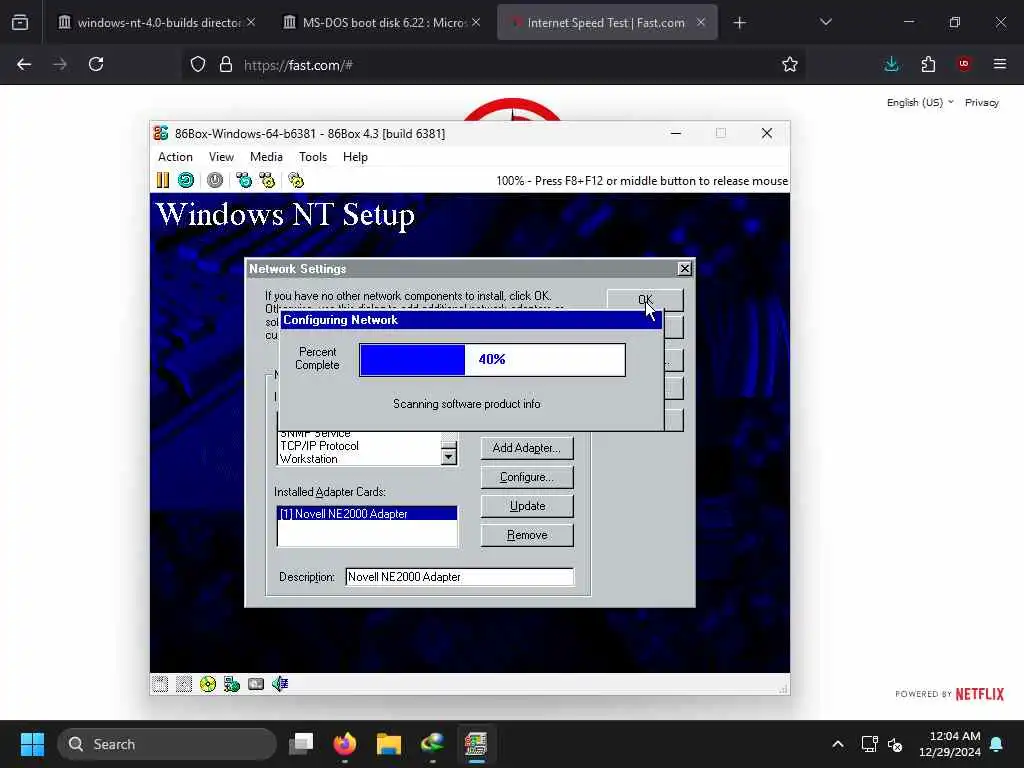This screenshot has width=1024, height=768.
Task: Show hidden system tray icons
Action: click(x=838, y=744)
